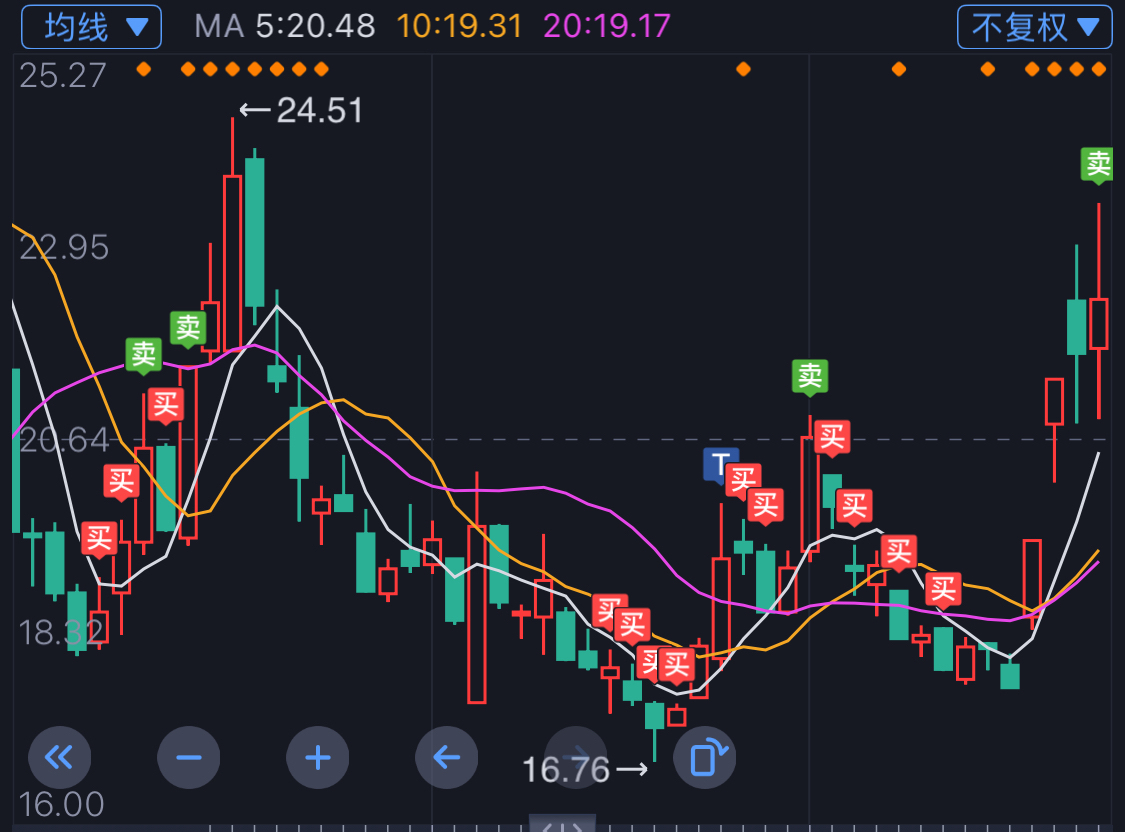The width and height of the screenshot is (1125, 832).
Task: Open the 不复权 adjustment dropdown
Action: (1035, 27)
